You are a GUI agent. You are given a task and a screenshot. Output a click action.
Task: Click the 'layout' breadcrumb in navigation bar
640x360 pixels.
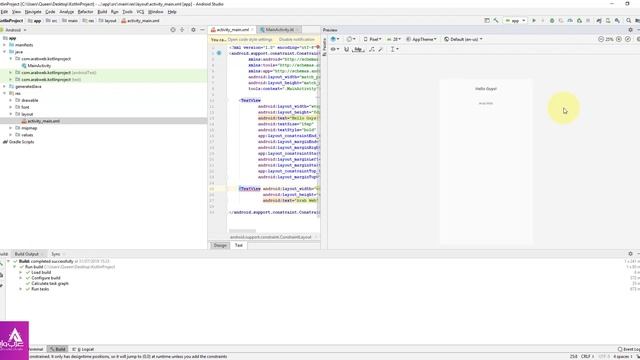pyautogui.click(x=108, y=20)
